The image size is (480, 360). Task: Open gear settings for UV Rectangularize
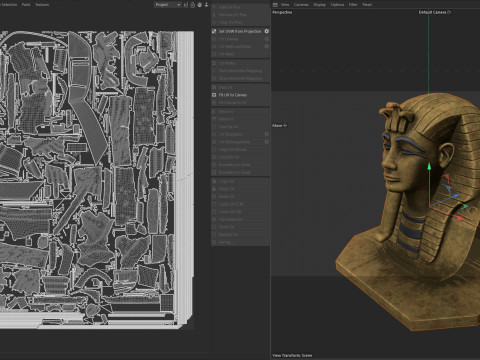point(267,142)
